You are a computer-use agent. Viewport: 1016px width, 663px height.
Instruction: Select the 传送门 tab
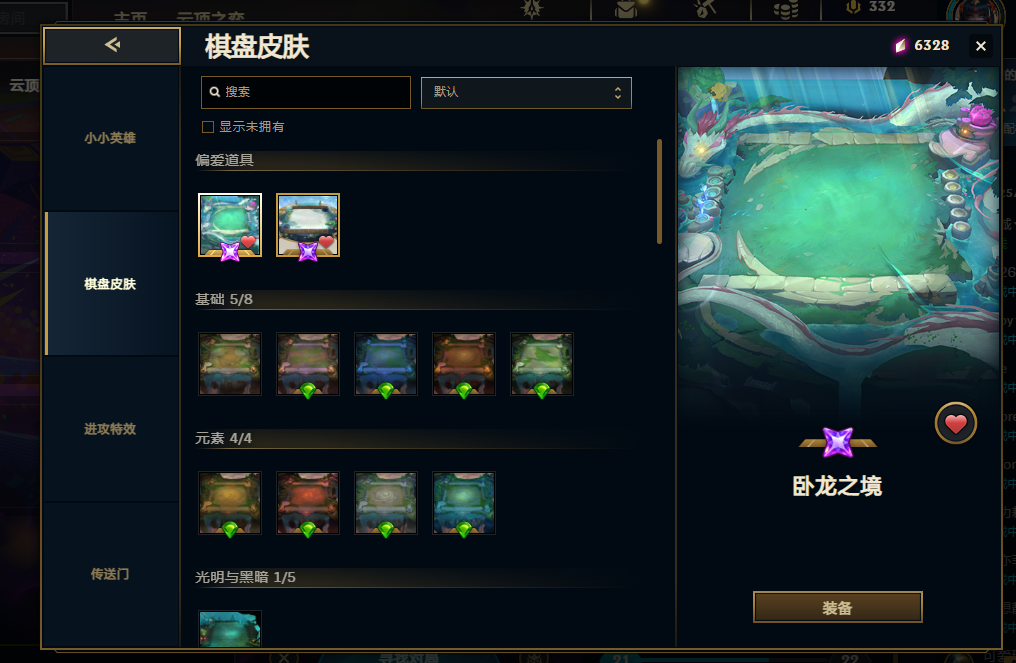[x=110, y=574]
